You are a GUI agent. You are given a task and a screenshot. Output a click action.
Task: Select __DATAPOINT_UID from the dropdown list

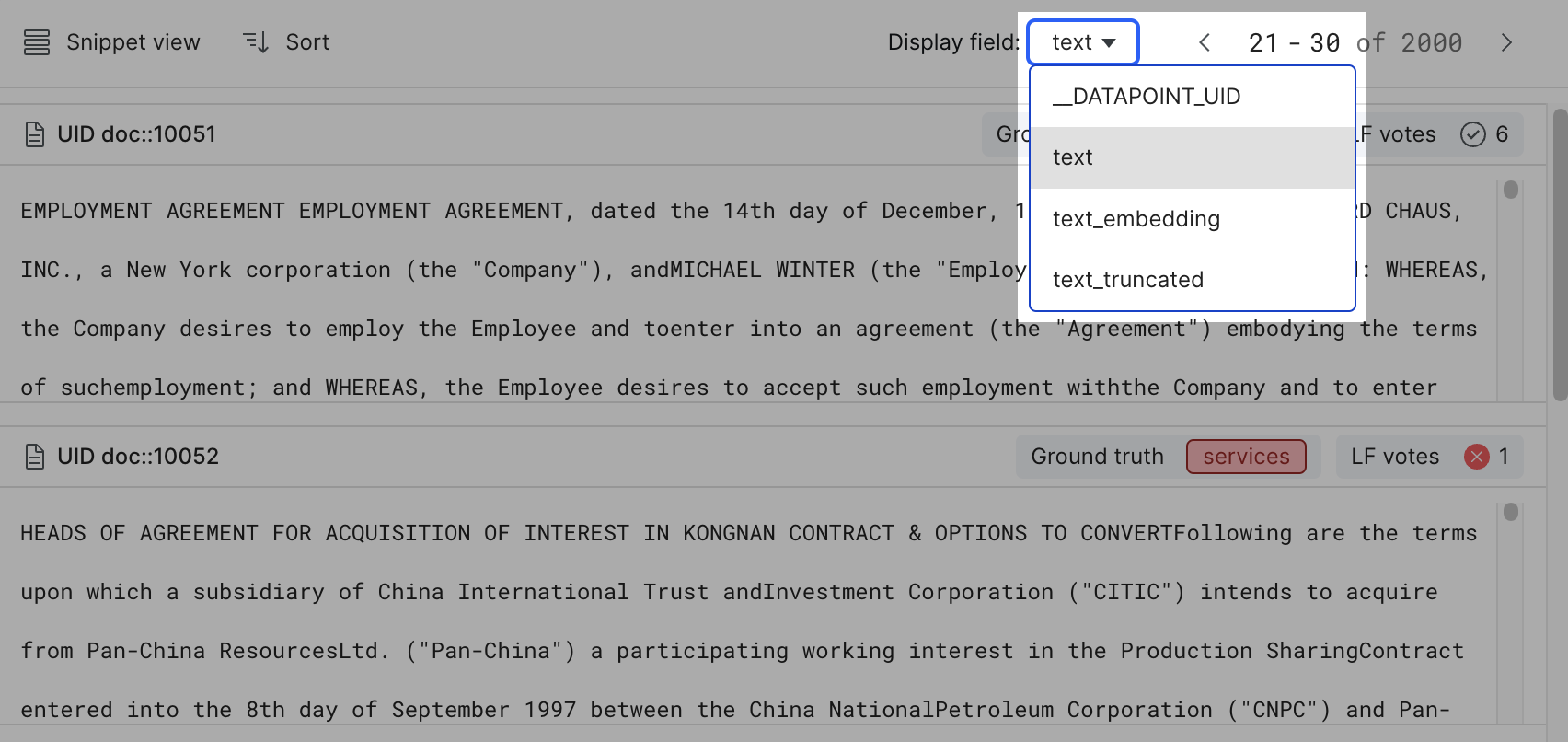point(1193,97)
